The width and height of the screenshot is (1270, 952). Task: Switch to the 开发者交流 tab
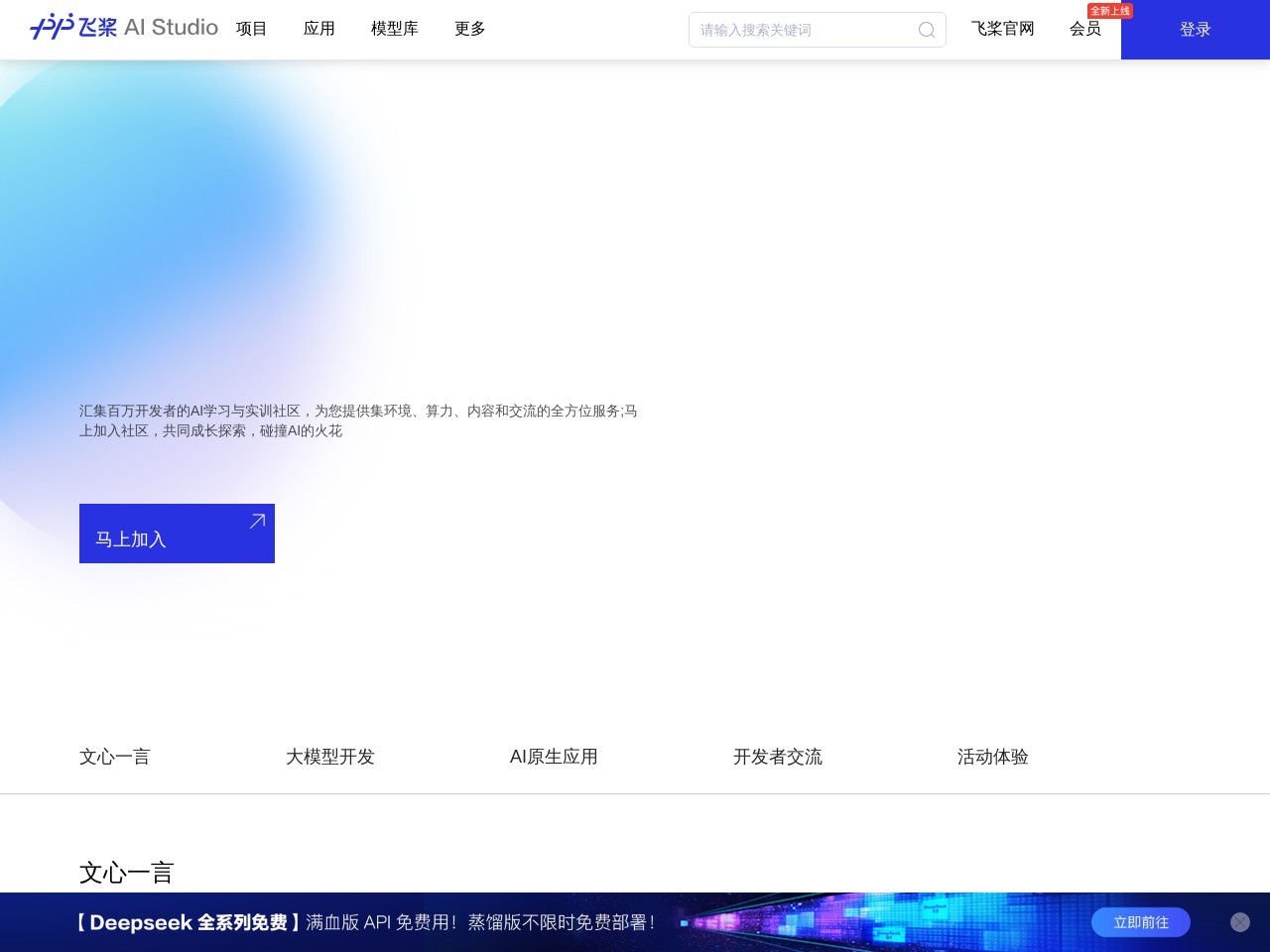(778, 757)
